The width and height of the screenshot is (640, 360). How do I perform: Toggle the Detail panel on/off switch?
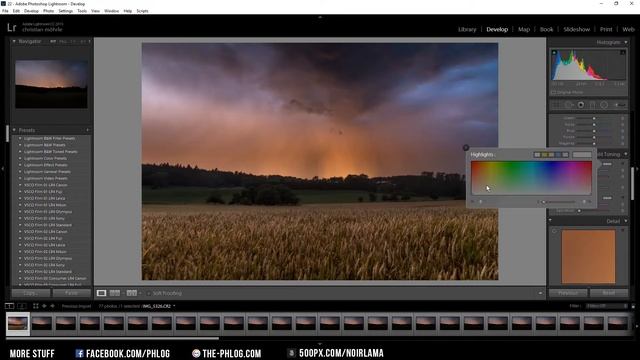[551, 220]
